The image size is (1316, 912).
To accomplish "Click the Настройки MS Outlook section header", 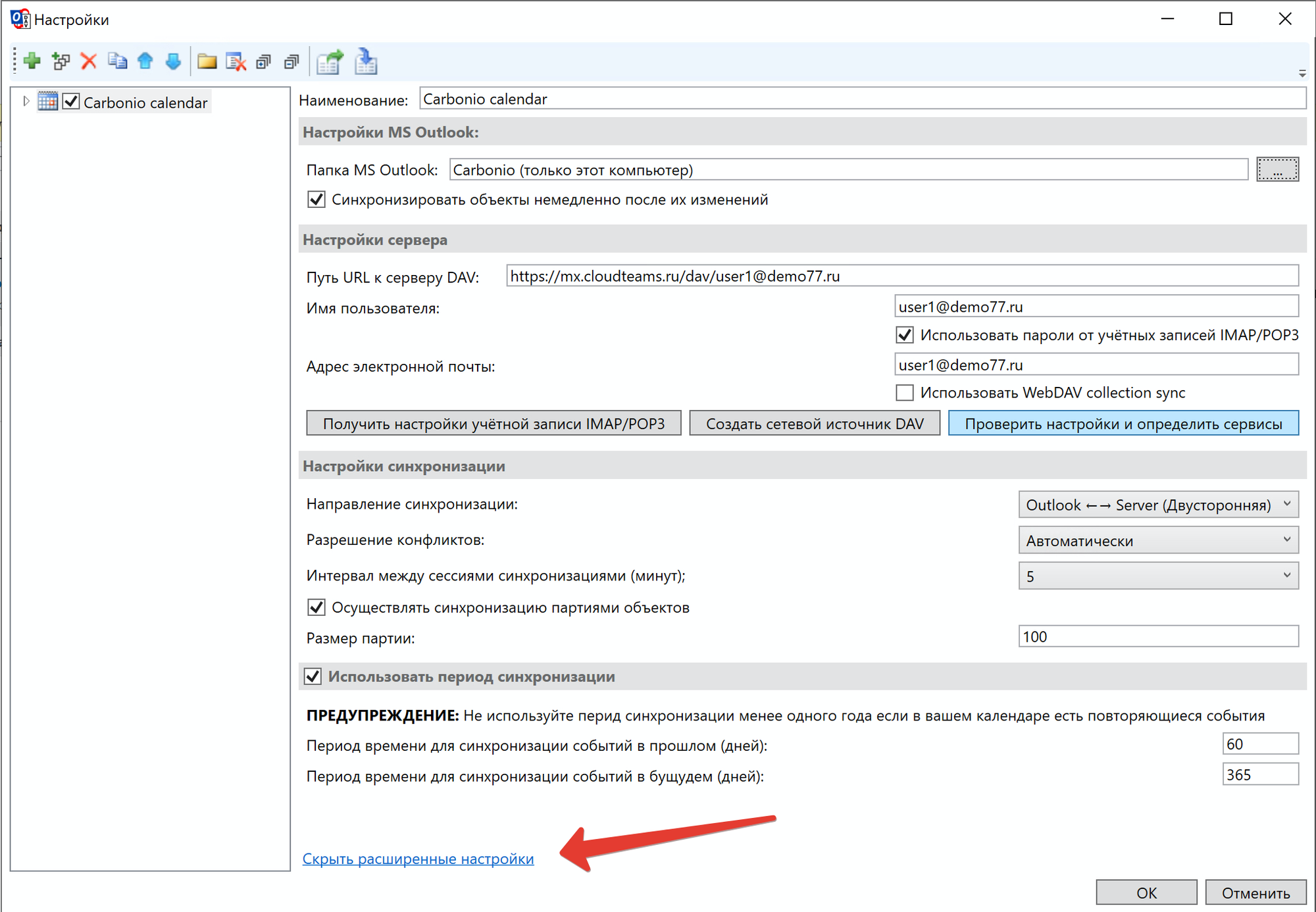I will pos(802,132).
